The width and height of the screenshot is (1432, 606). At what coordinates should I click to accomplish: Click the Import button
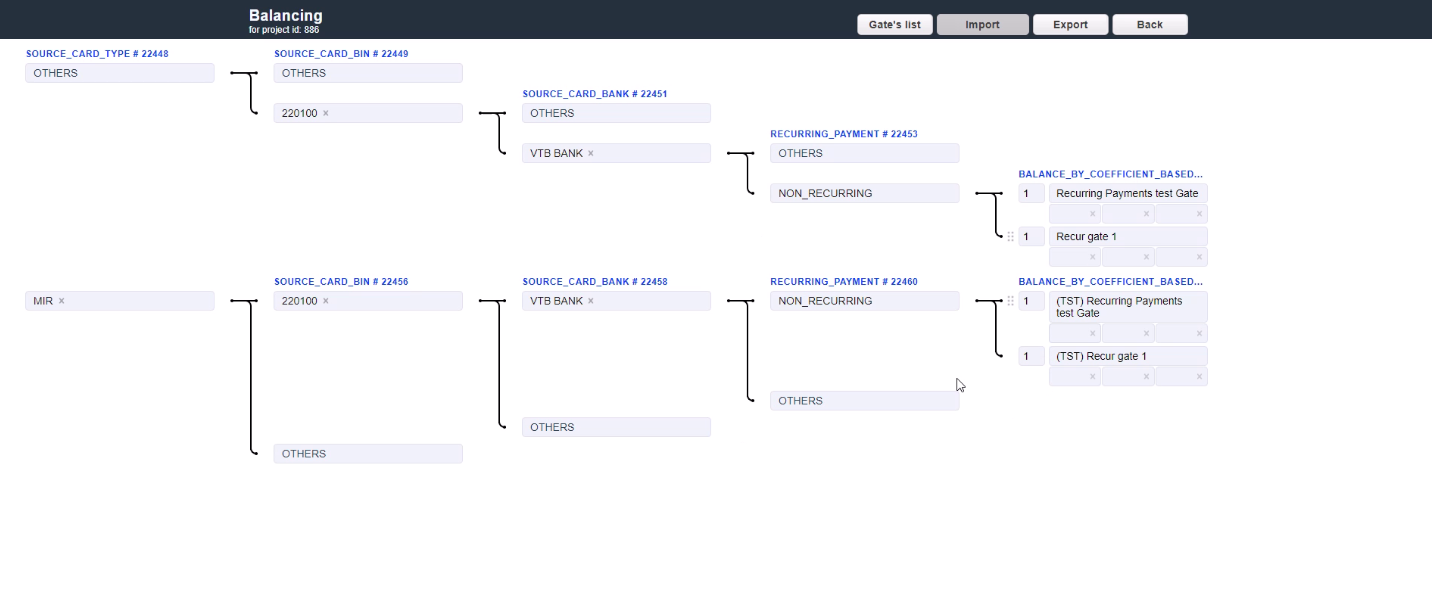(982, 25)
